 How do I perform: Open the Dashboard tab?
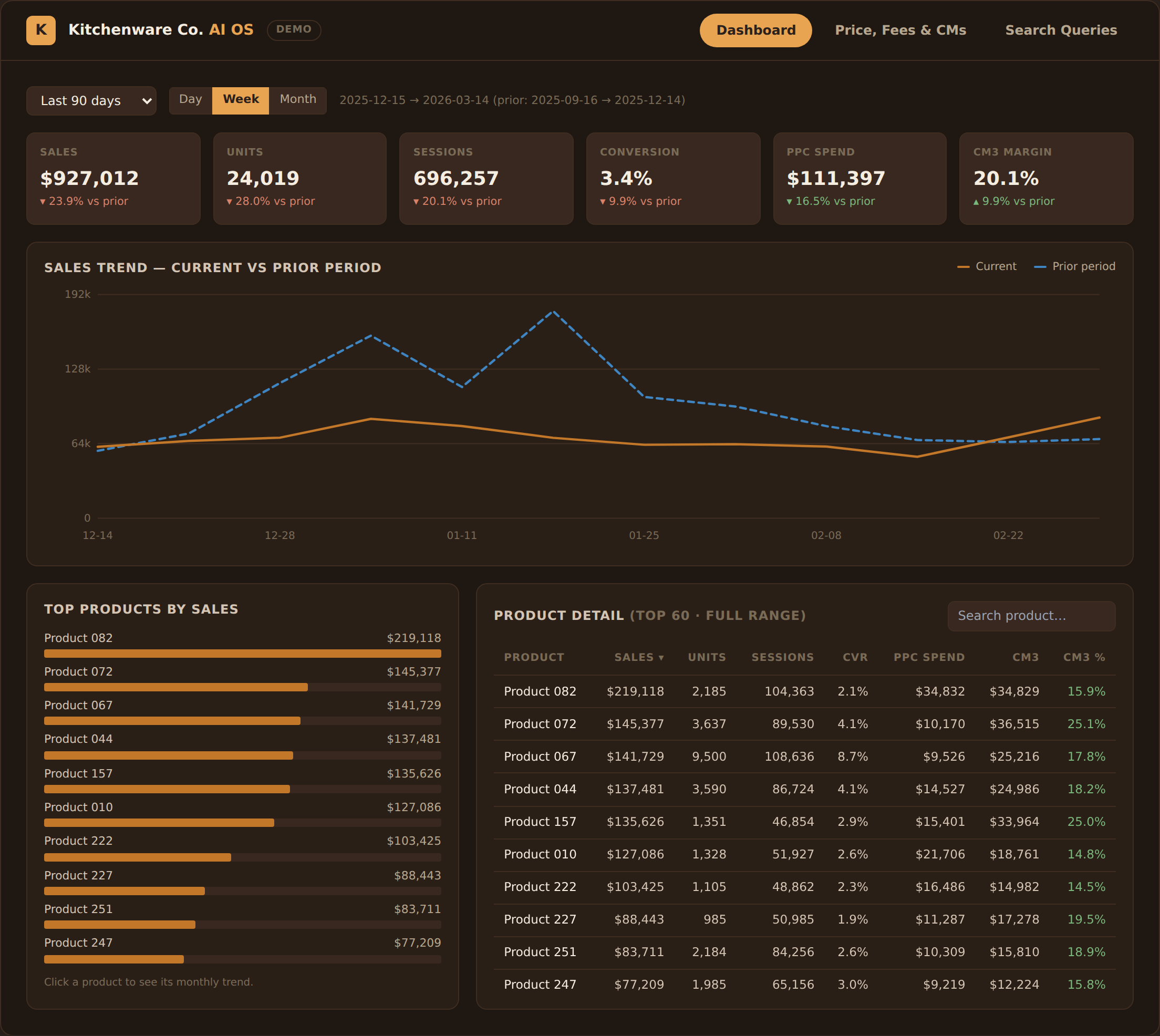(755, 30)
